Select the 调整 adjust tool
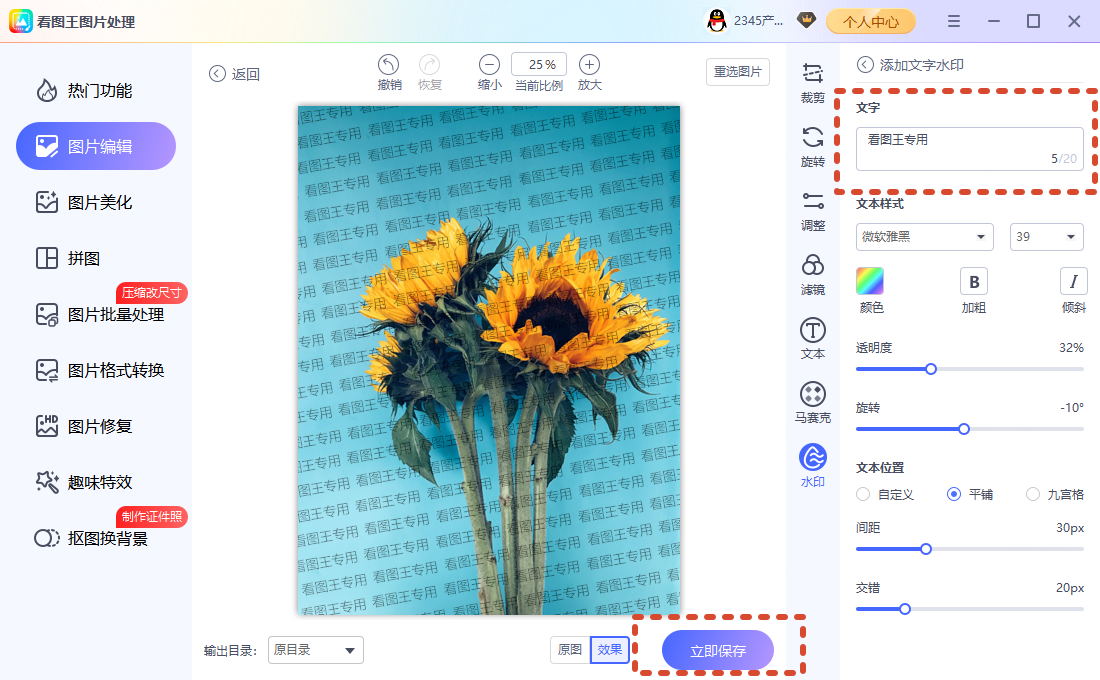Screen dimensions: 1100x680 tap(812, 211)
